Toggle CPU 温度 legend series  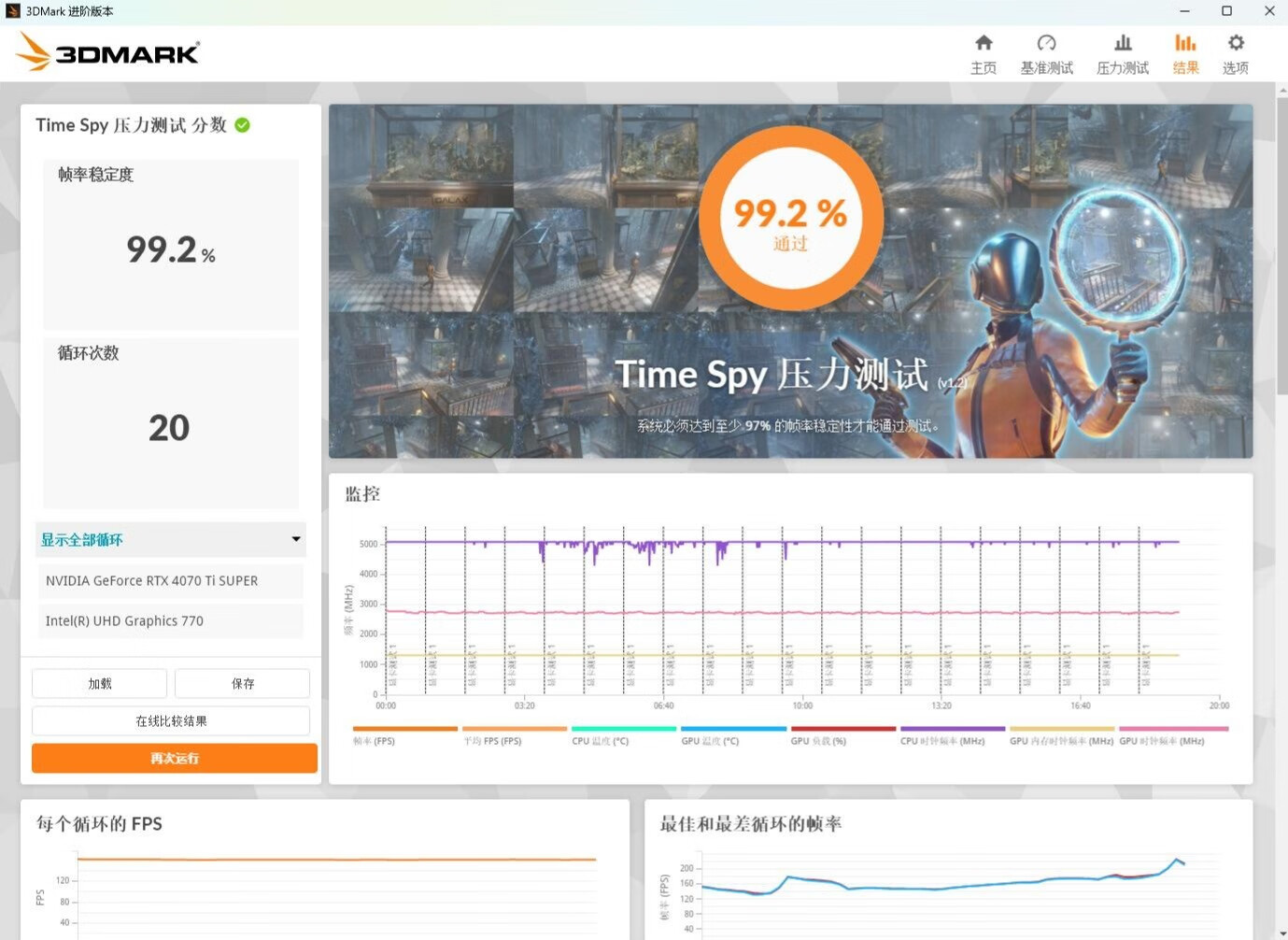point(601,741)
